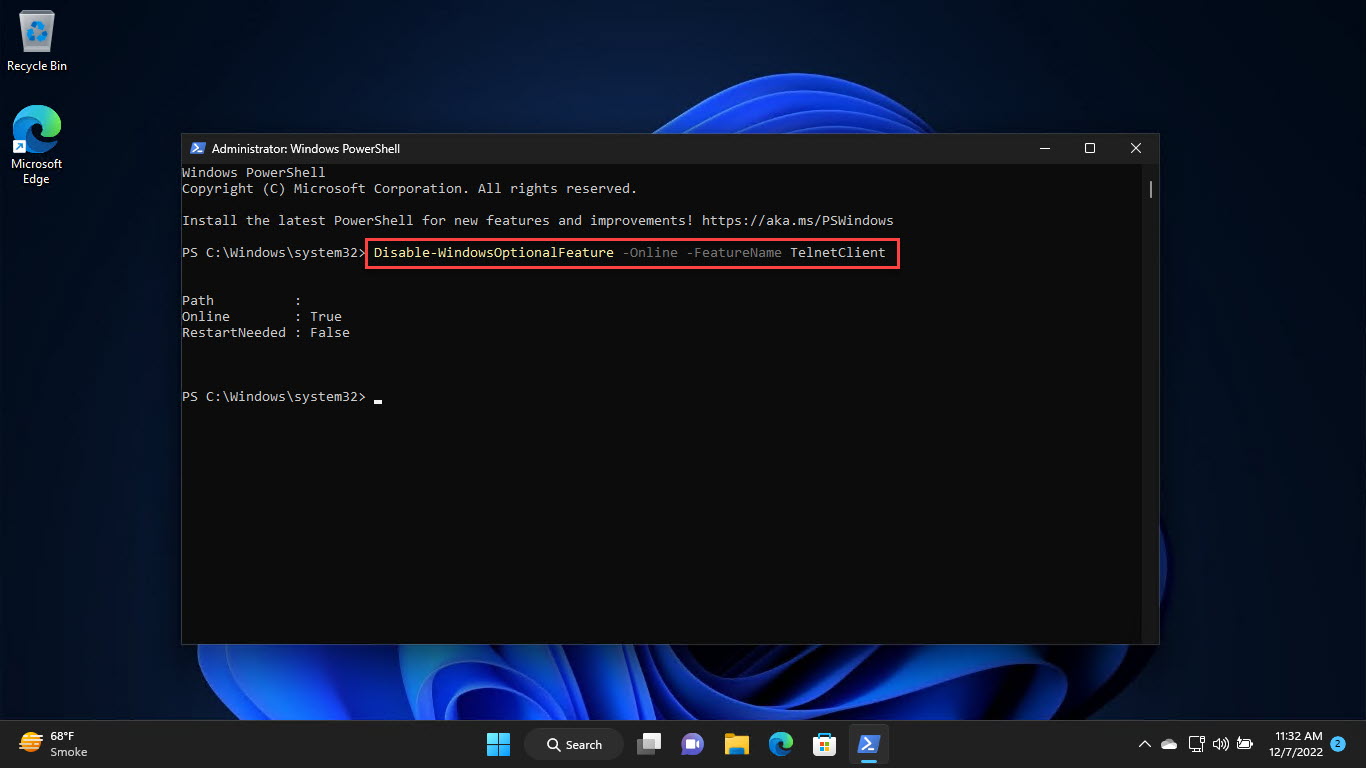
Task: Open notification center via the clock
Action: coord(1297,744)
